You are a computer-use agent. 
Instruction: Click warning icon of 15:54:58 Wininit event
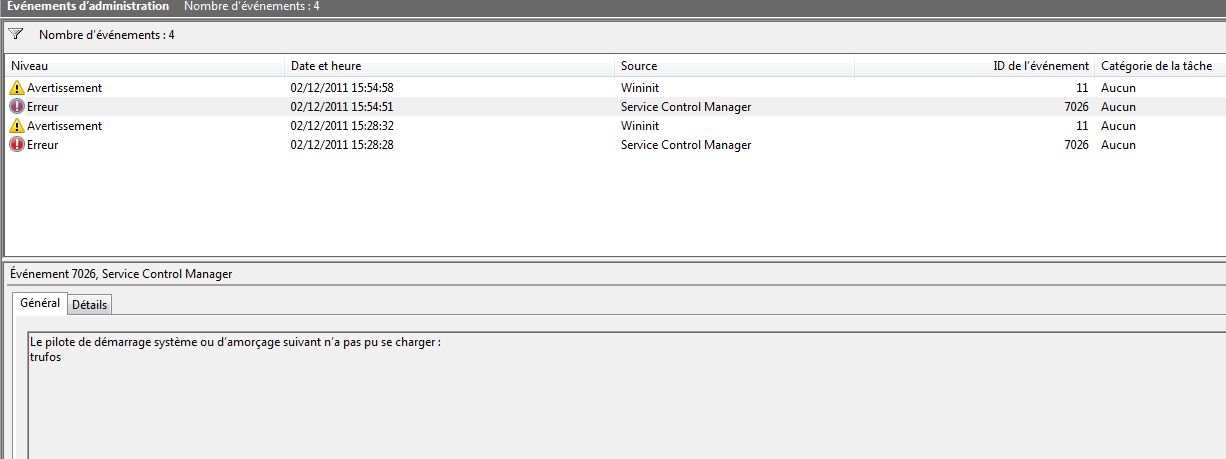click(x=16, y=88)
